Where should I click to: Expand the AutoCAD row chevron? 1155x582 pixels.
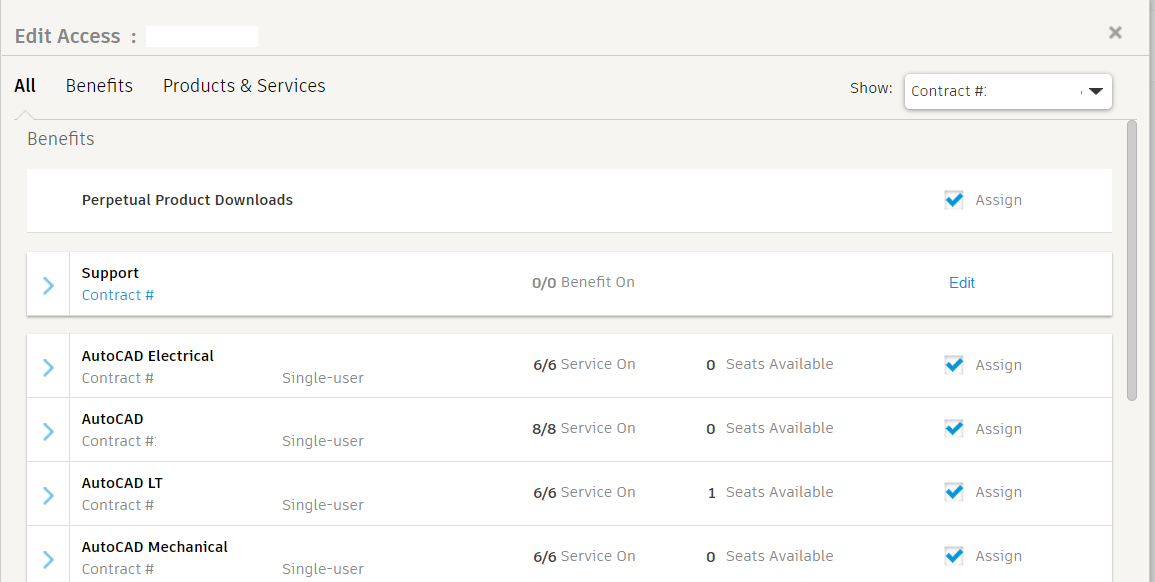click(48, 431)
